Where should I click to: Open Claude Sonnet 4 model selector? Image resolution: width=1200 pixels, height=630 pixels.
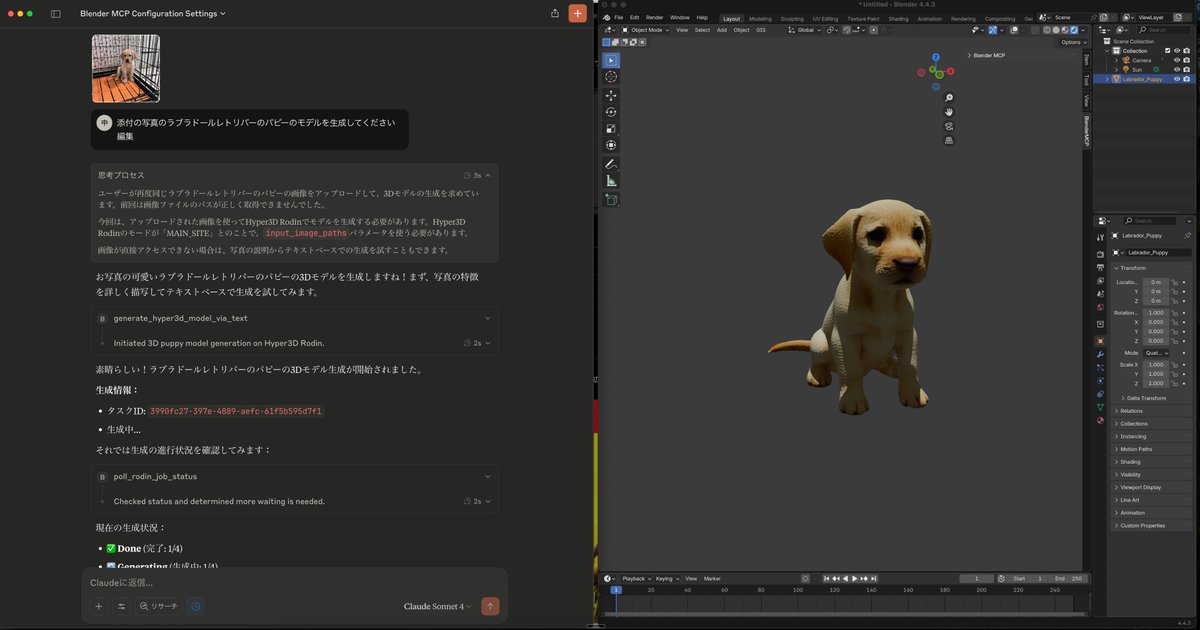point(438,606)
